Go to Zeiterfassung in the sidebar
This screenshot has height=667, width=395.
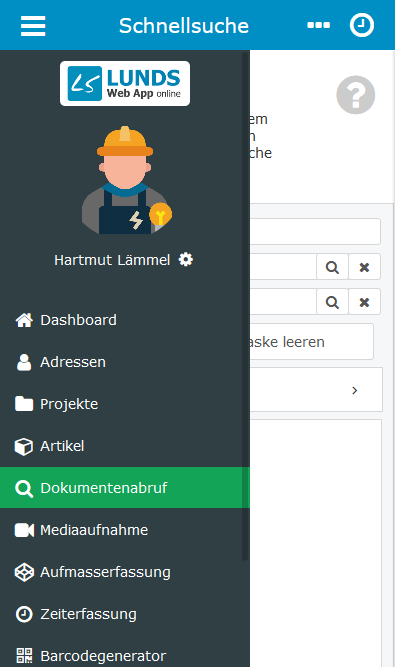pos(125,614)
